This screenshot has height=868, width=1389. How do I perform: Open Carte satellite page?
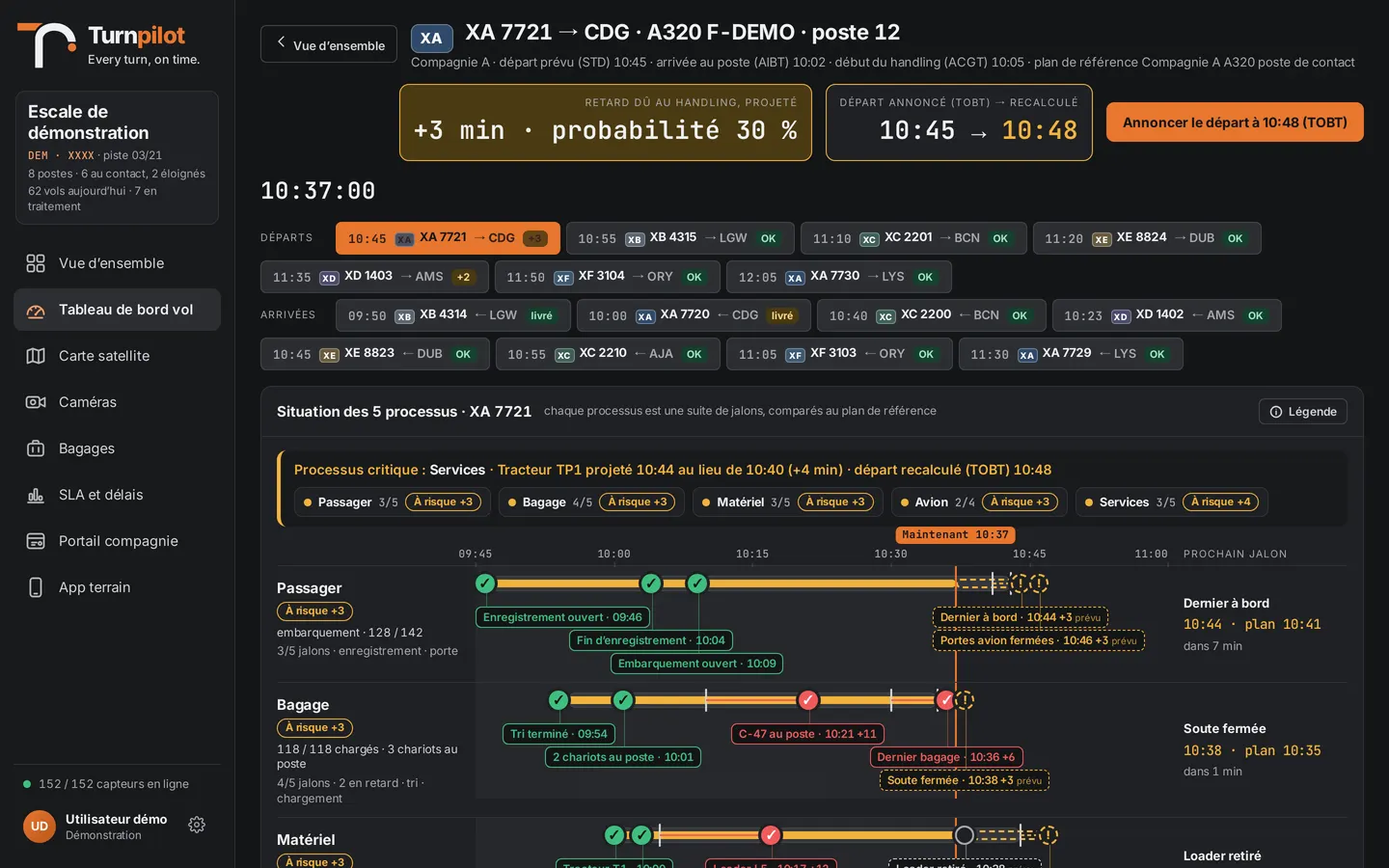[x=117, y=356]
